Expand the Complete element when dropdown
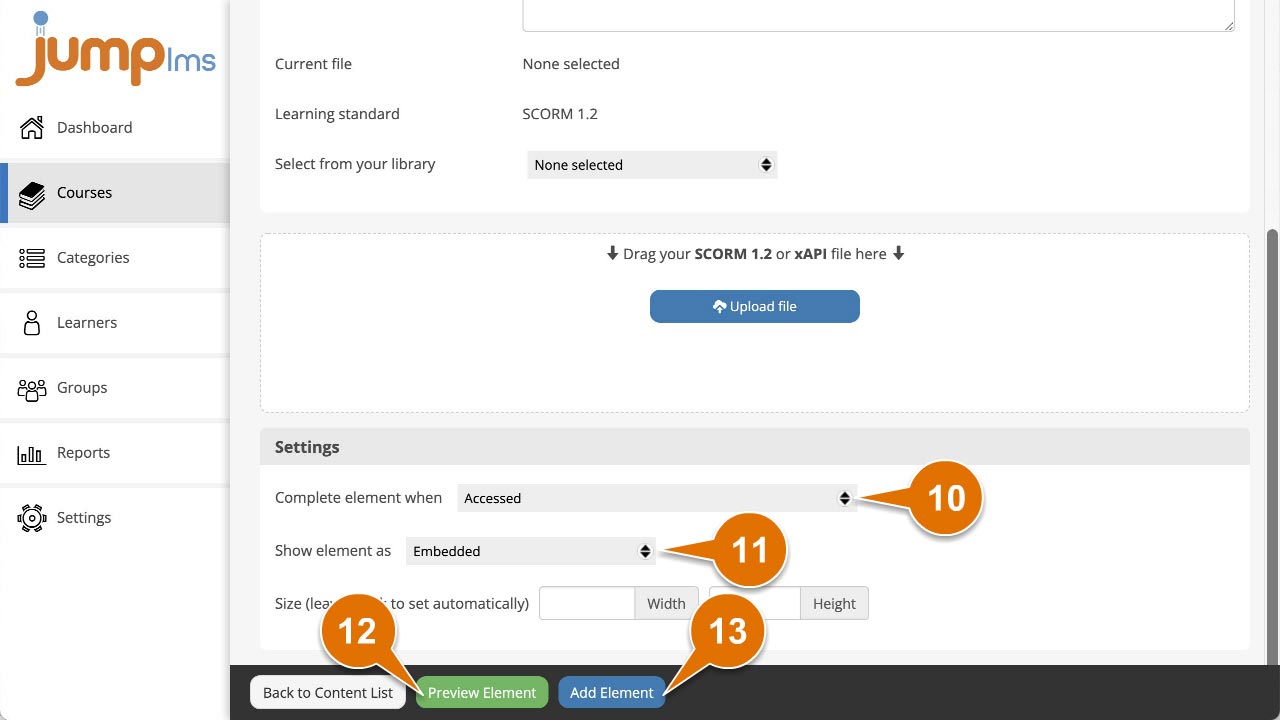This screenshot has height=720, width=1280. tap(656, 498)
